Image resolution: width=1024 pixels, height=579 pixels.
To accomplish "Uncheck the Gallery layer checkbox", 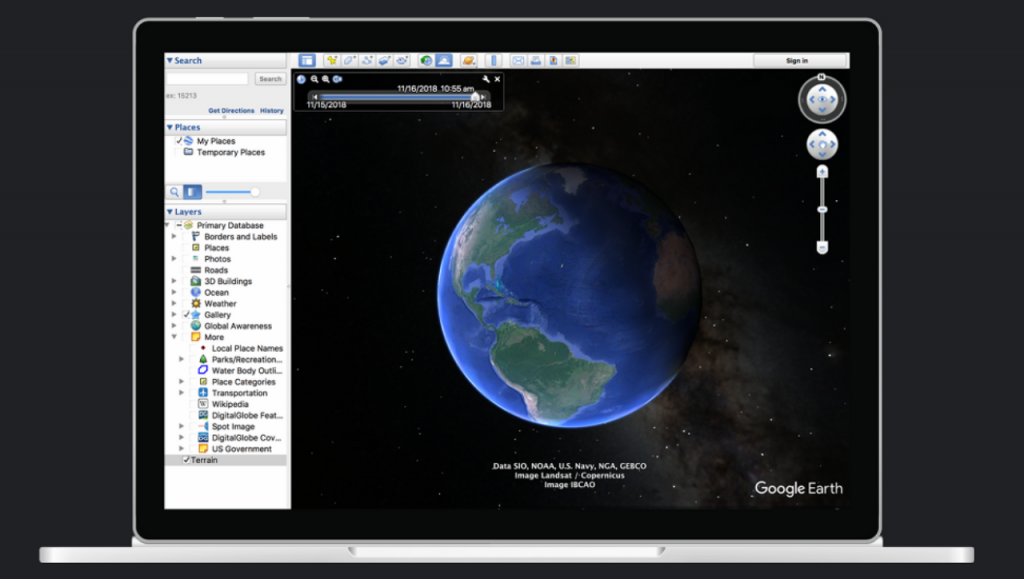I will click(x=186, y=315).
